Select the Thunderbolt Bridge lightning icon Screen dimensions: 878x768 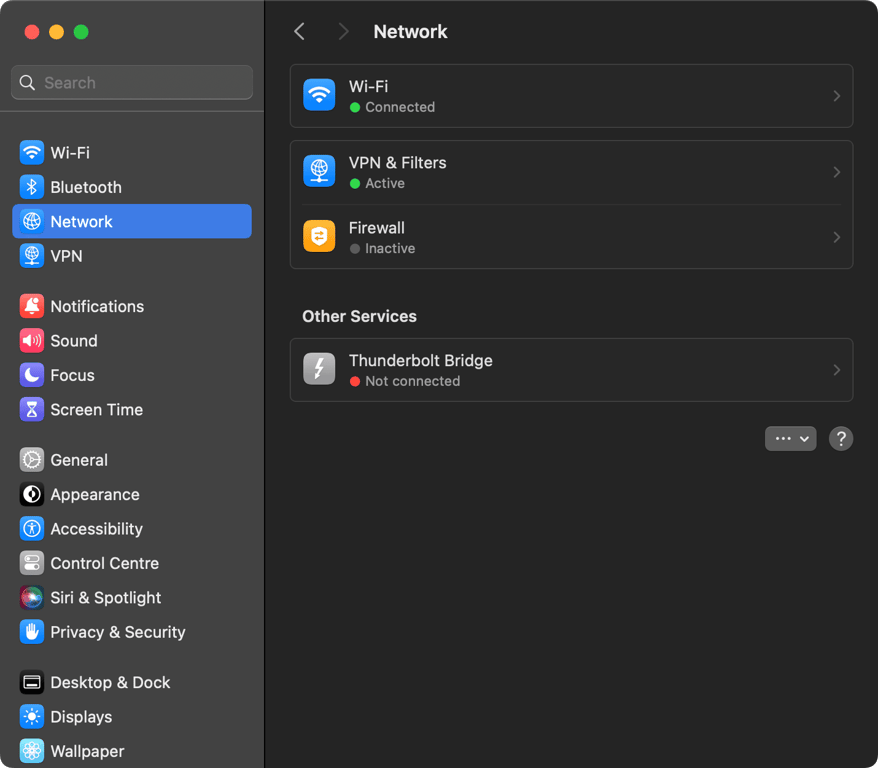point(318,369)
